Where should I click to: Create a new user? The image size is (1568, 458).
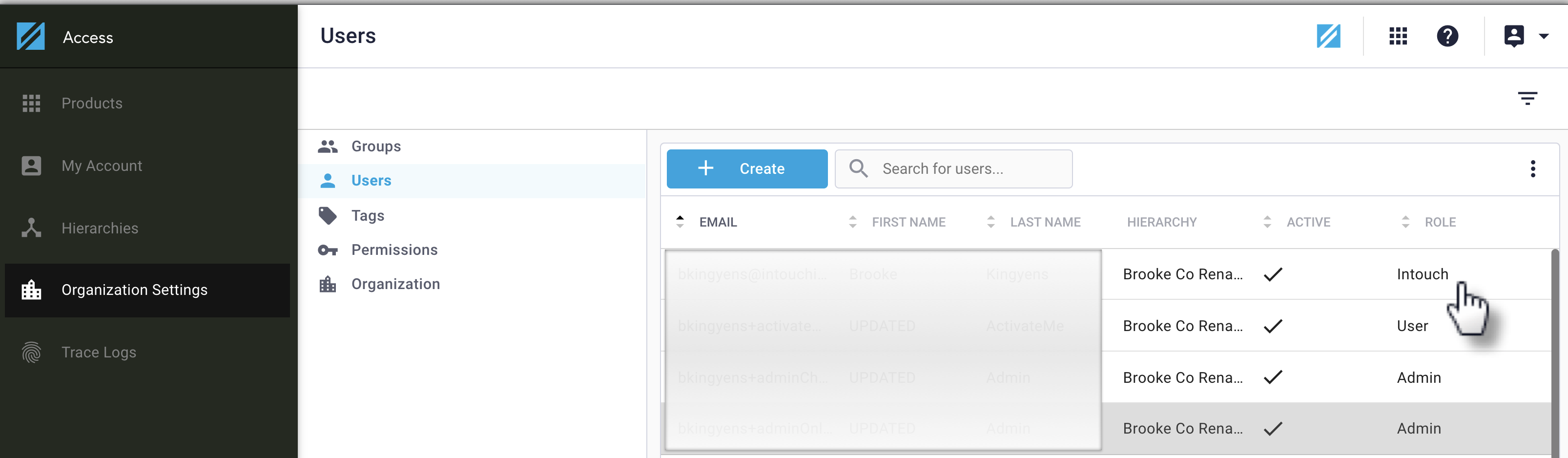coord(747,169)
